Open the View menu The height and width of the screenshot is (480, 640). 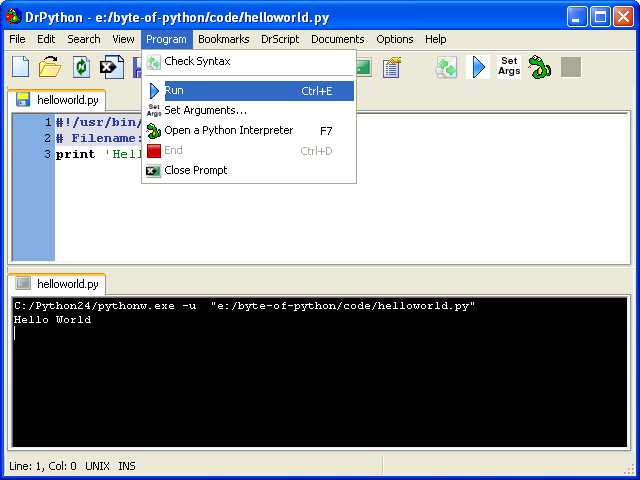tap(123, 39)
